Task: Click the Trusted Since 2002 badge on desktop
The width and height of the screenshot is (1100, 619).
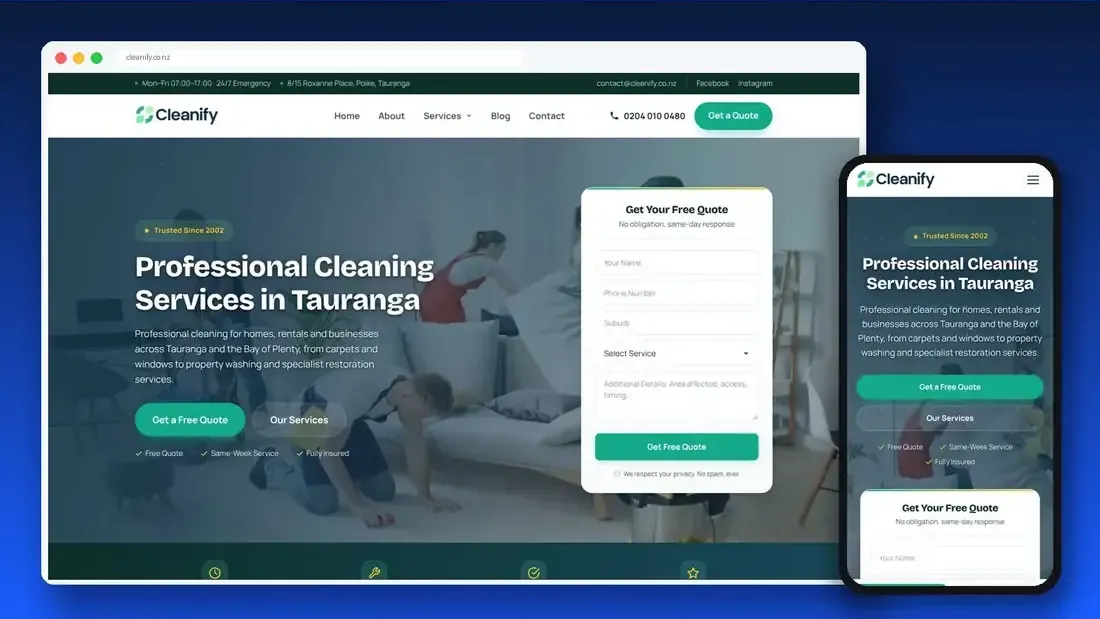Action: 184,230
